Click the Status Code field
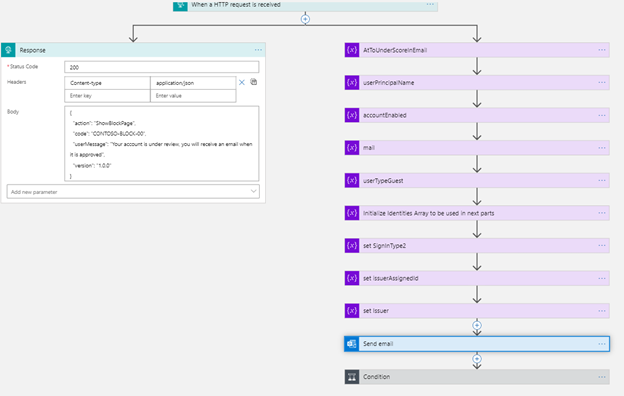This screenshot has height=396, width=624. 162,67
